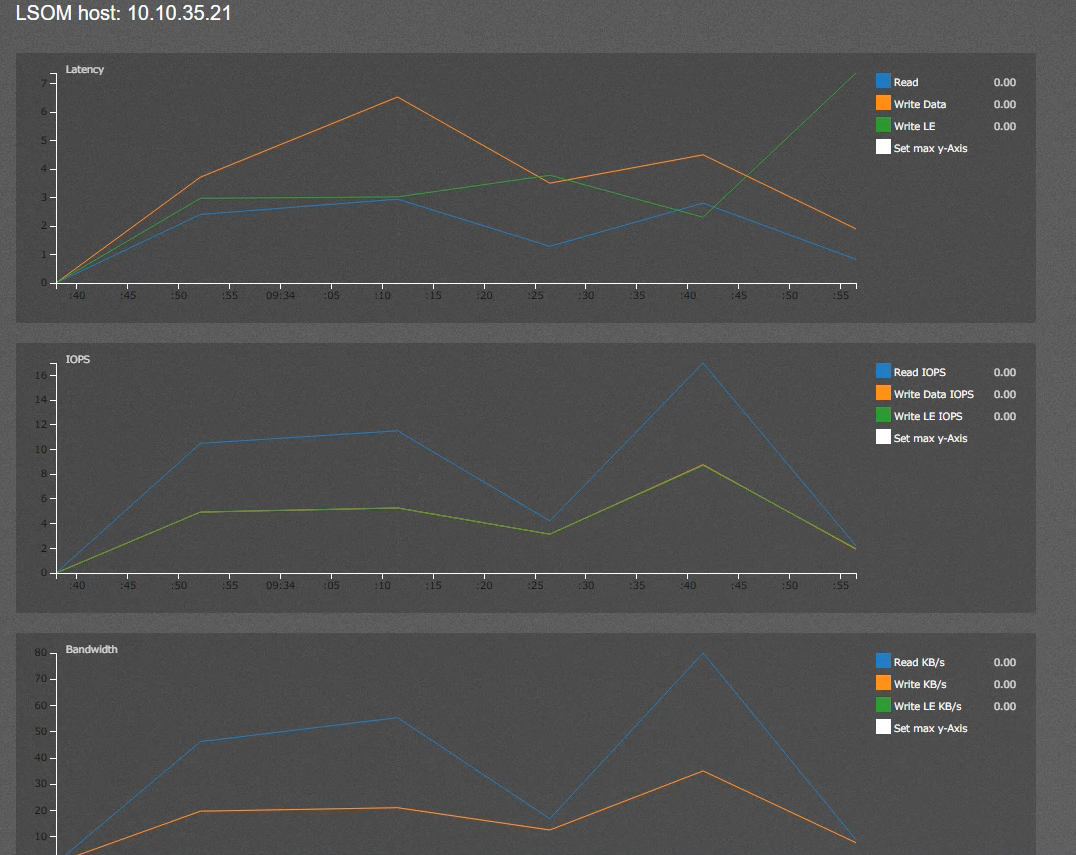
Task: Click the Write LE KB/s legend label
Action: (x=927, y=707)
